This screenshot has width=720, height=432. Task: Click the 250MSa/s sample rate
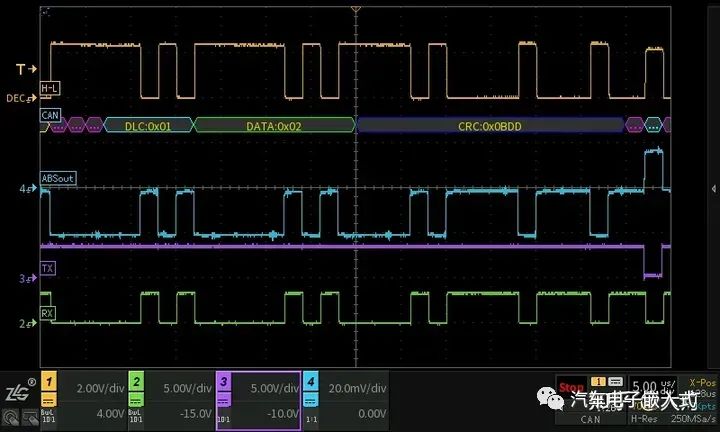click(693, 419)
